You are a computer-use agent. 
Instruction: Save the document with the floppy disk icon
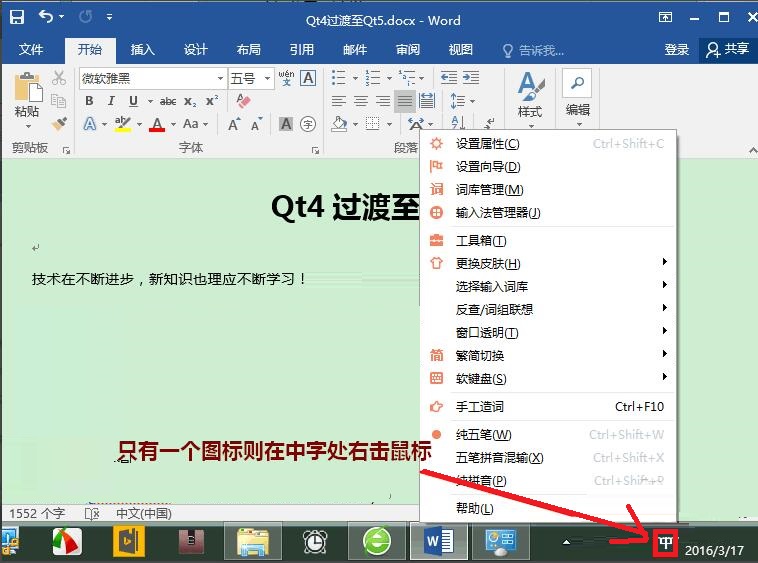17,17
